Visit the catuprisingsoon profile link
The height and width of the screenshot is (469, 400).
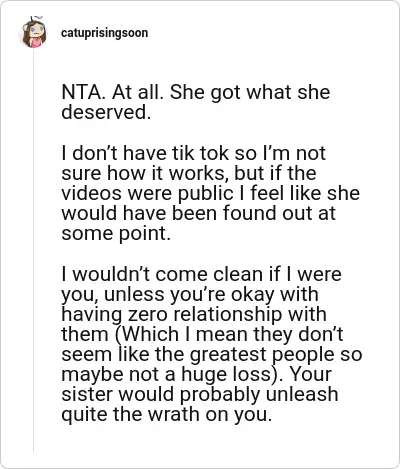104,33
